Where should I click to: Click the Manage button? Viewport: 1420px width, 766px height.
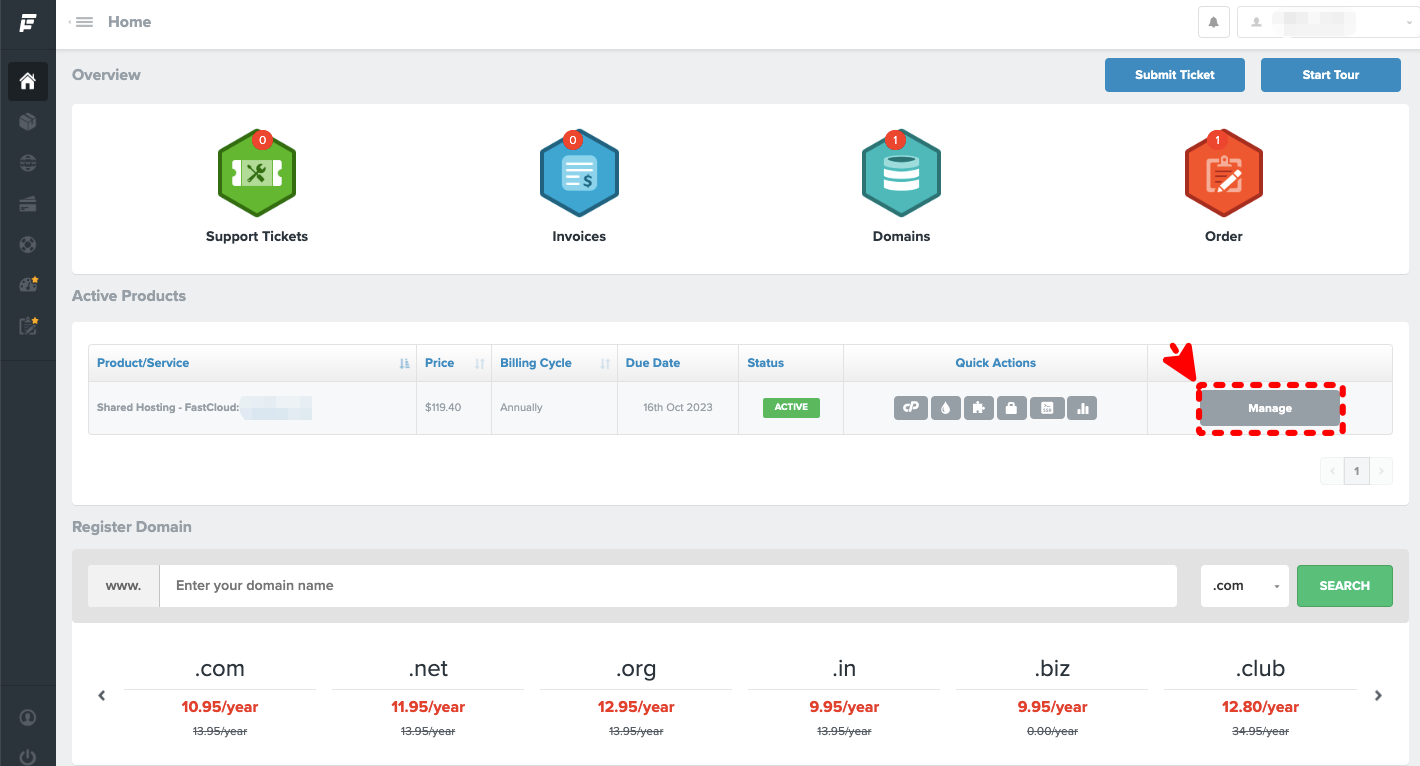[1270, 408]
